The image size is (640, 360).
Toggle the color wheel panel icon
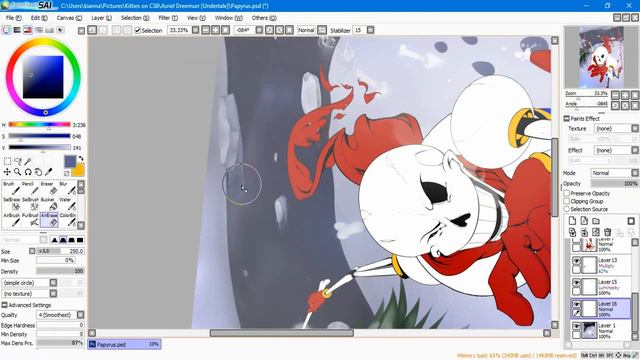click(6, 30)
